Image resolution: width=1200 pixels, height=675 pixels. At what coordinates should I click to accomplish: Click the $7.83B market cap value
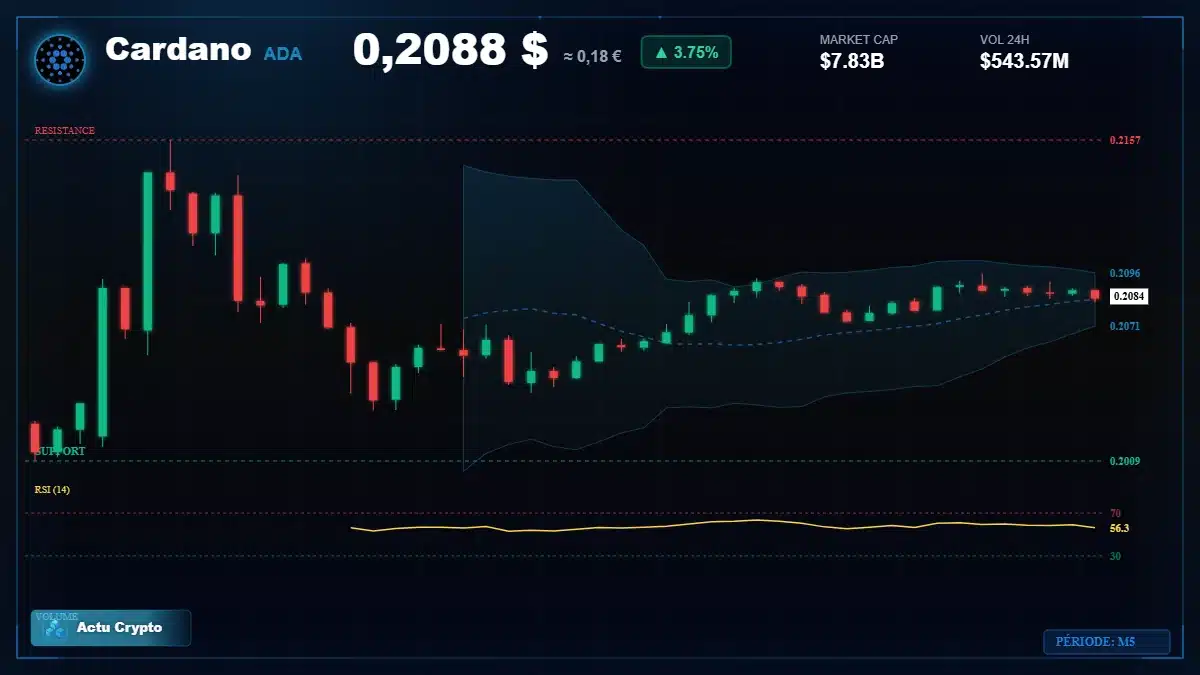pos(852,61)
